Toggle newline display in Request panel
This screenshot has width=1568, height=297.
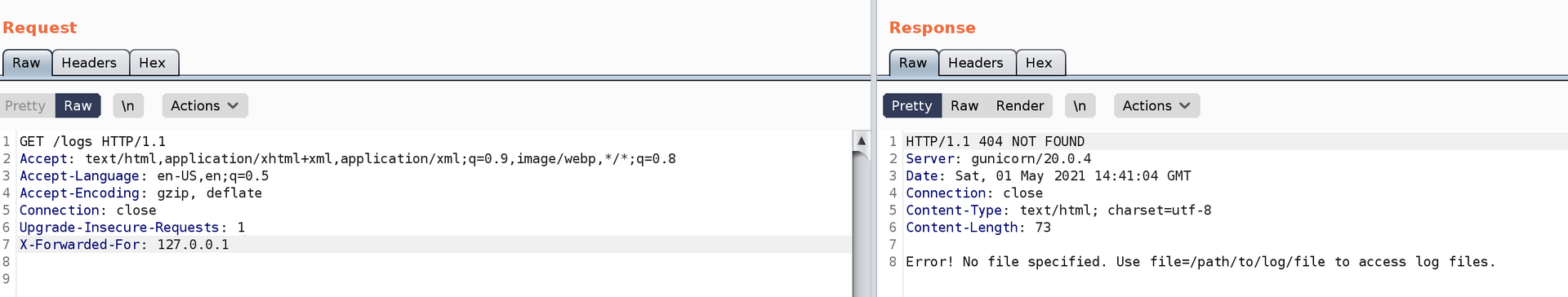coord(128,106)
